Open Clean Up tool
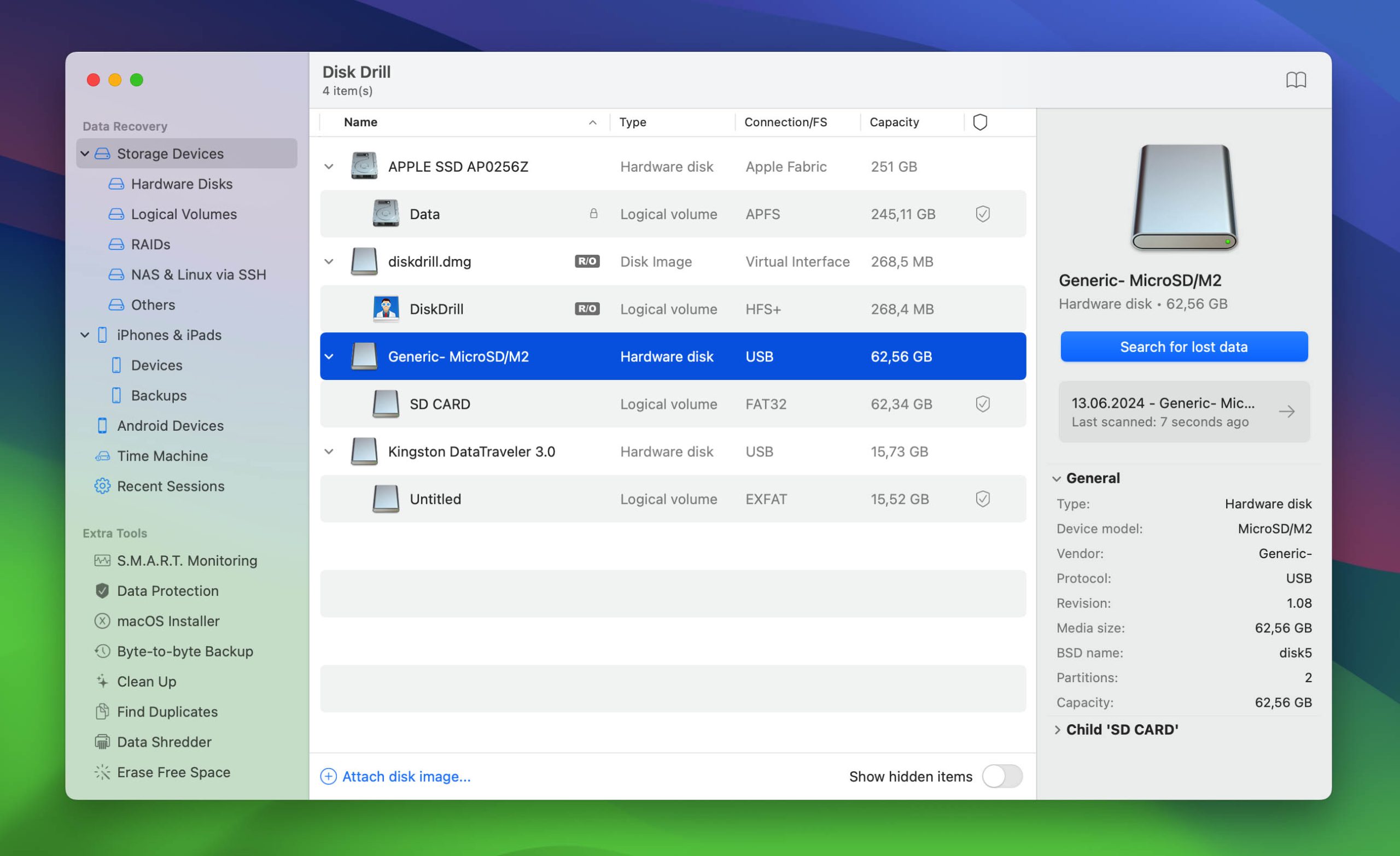This screenshot has height=856, width=1400. pos(136,682)
